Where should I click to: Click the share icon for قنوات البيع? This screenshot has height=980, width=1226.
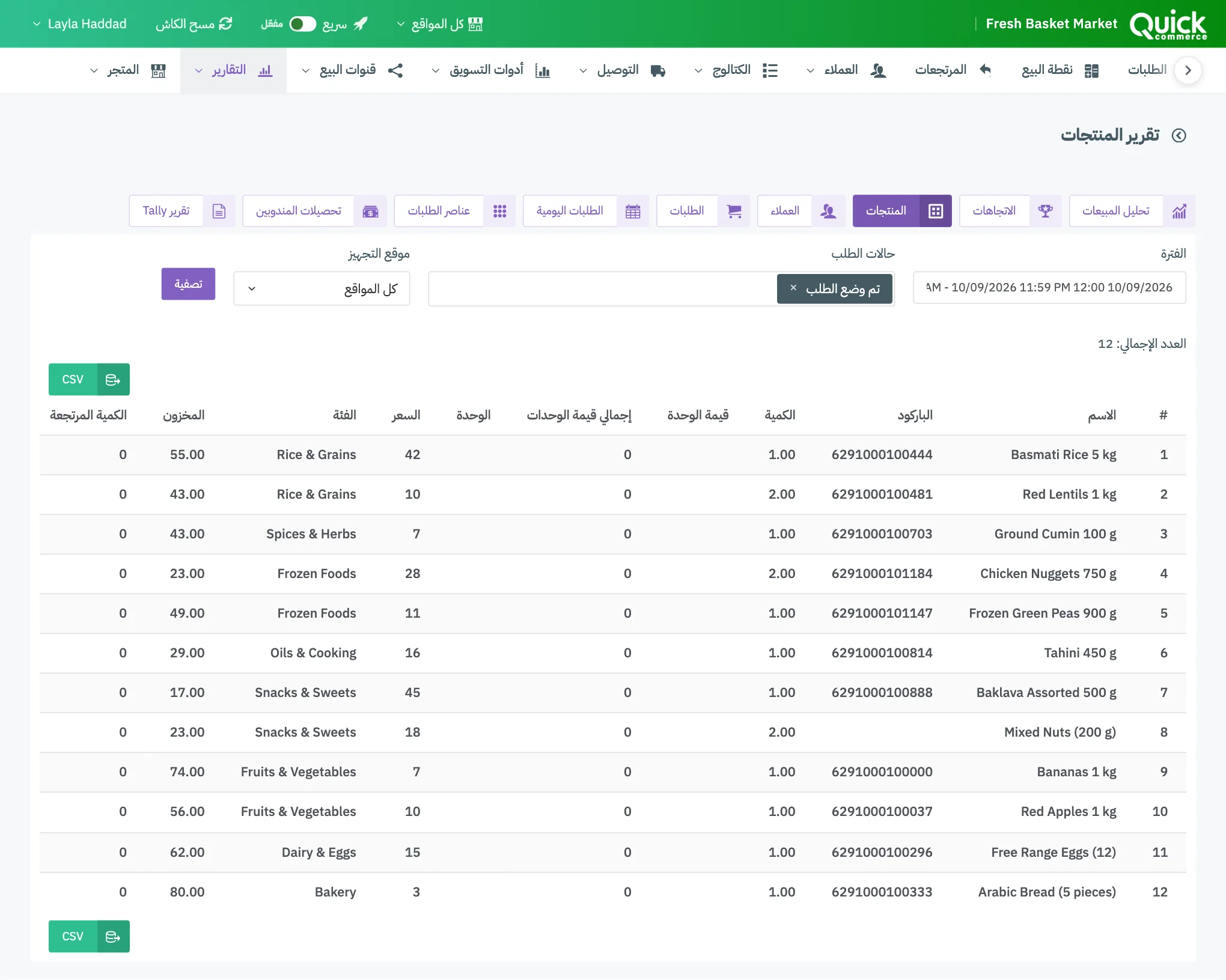pos(395,70)
